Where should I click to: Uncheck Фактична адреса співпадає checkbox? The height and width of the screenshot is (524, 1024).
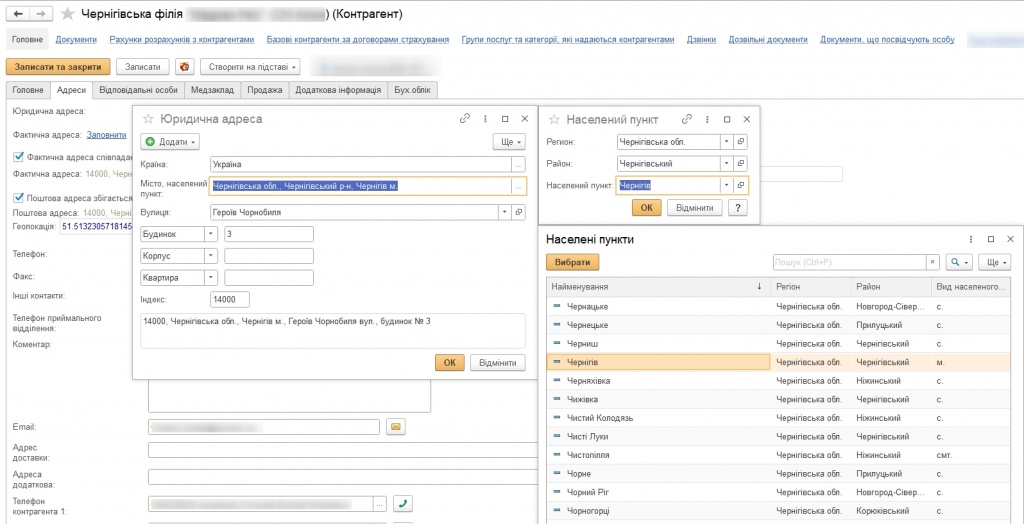18,156
